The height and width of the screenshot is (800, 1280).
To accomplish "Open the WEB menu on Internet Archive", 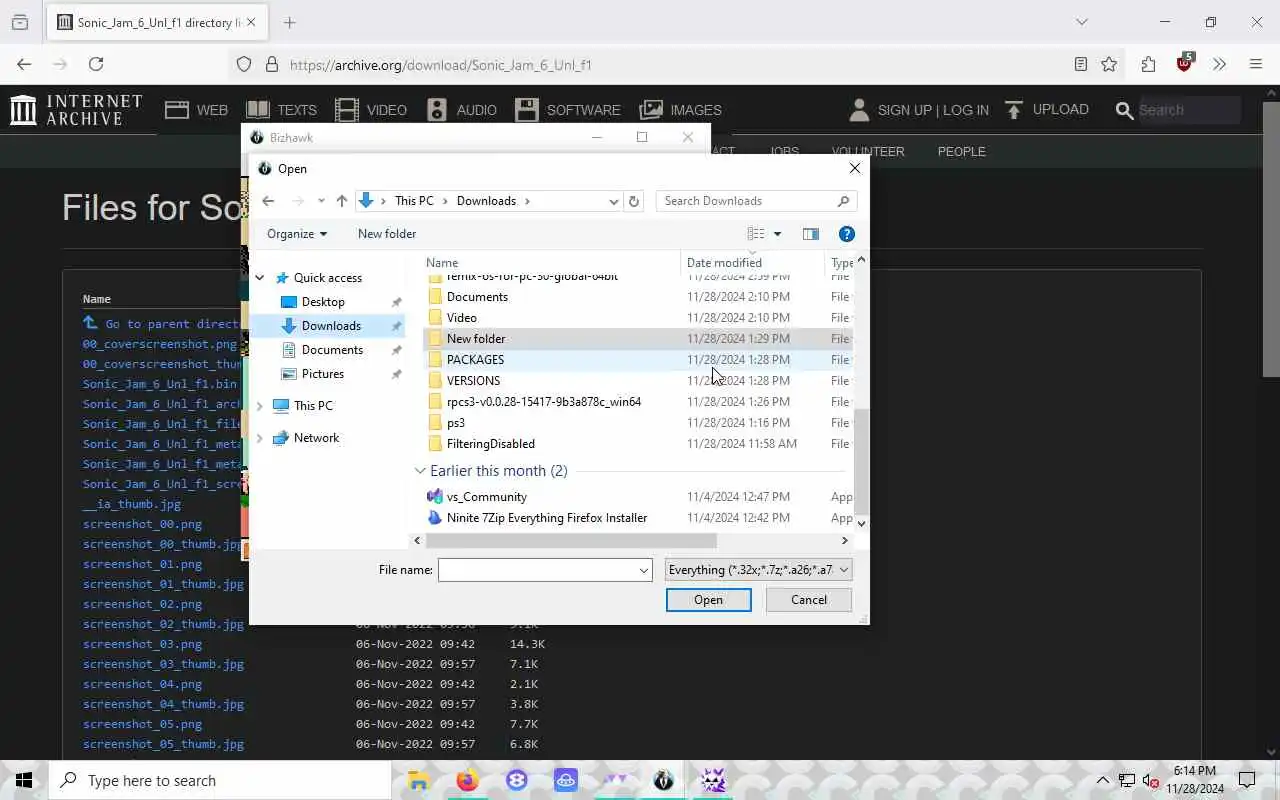I will click(x=197, y=110).
